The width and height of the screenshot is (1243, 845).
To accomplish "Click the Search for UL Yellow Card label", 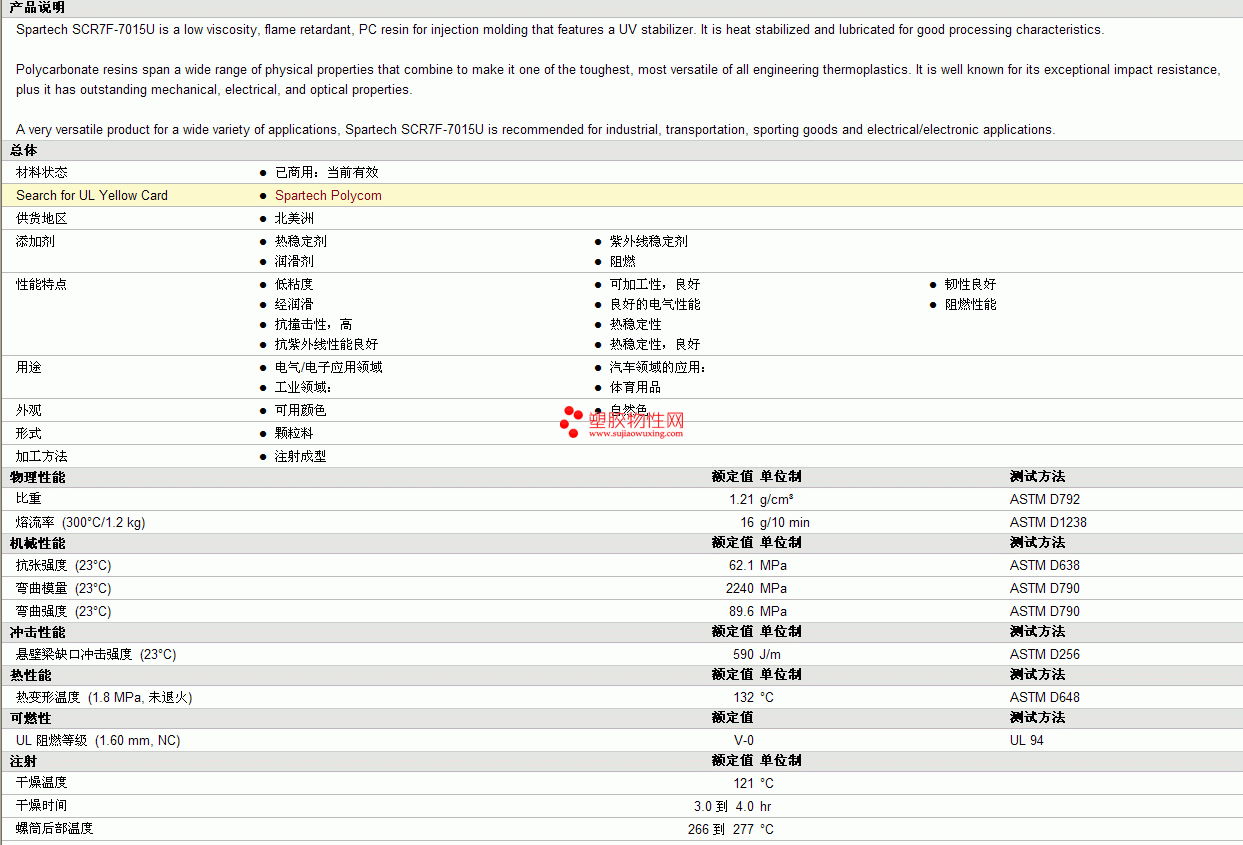I will coord(92,196).
